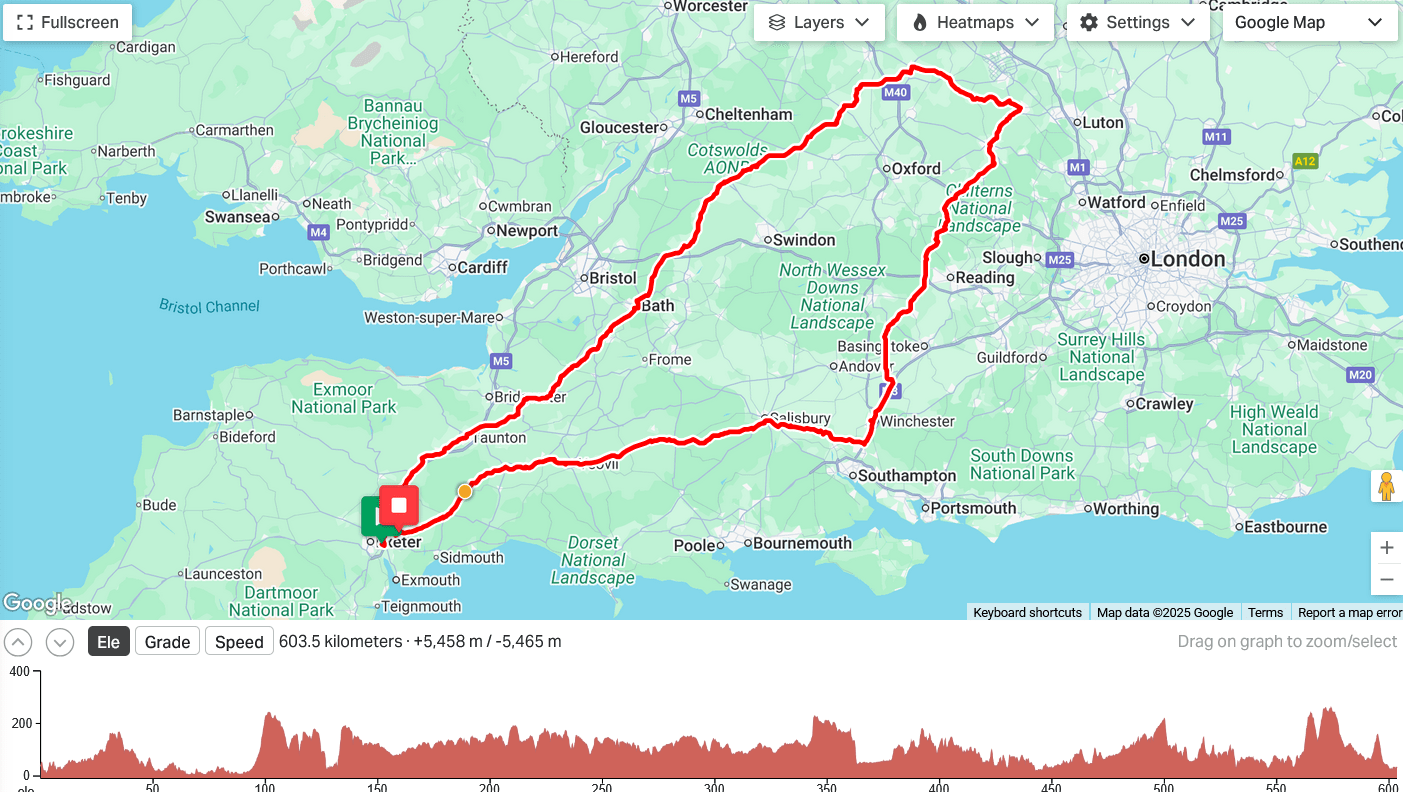Viewport: 1403px width, 792px height.
Task: Expand the elevation panel with the up arrow
Action: tap(18, 642)
